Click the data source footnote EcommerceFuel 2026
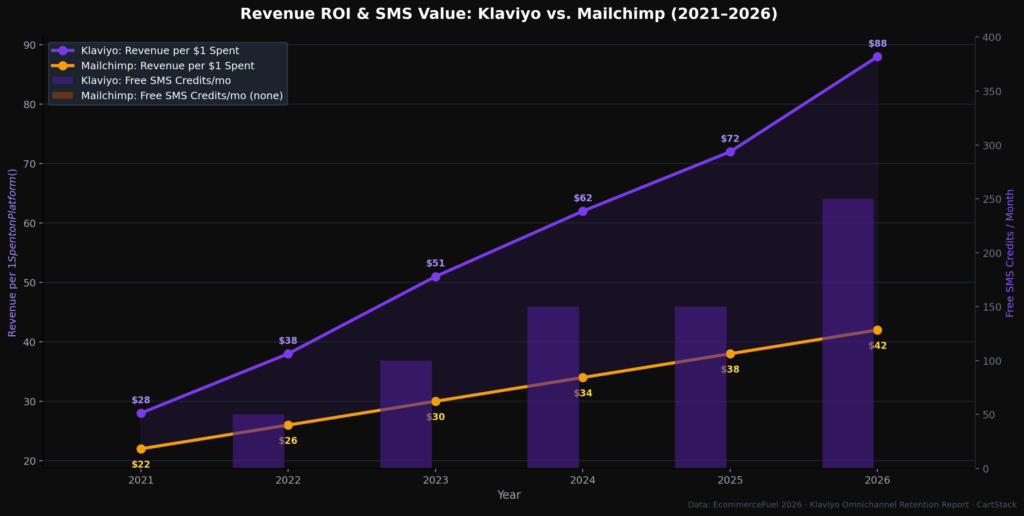This screenshot has width=1024, height=516. [x=852, y=504]
